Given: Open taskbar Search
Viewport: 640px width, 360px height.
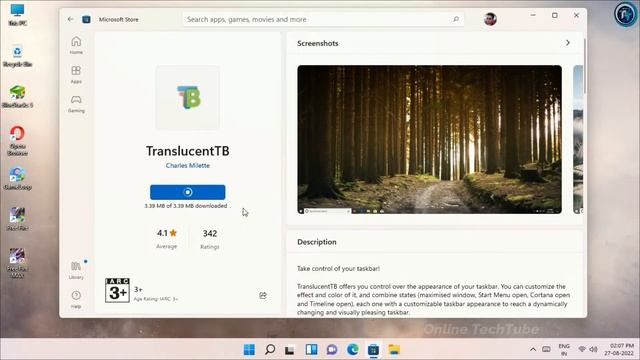Looking at the screenshot, I should click(x=270, y=349).
